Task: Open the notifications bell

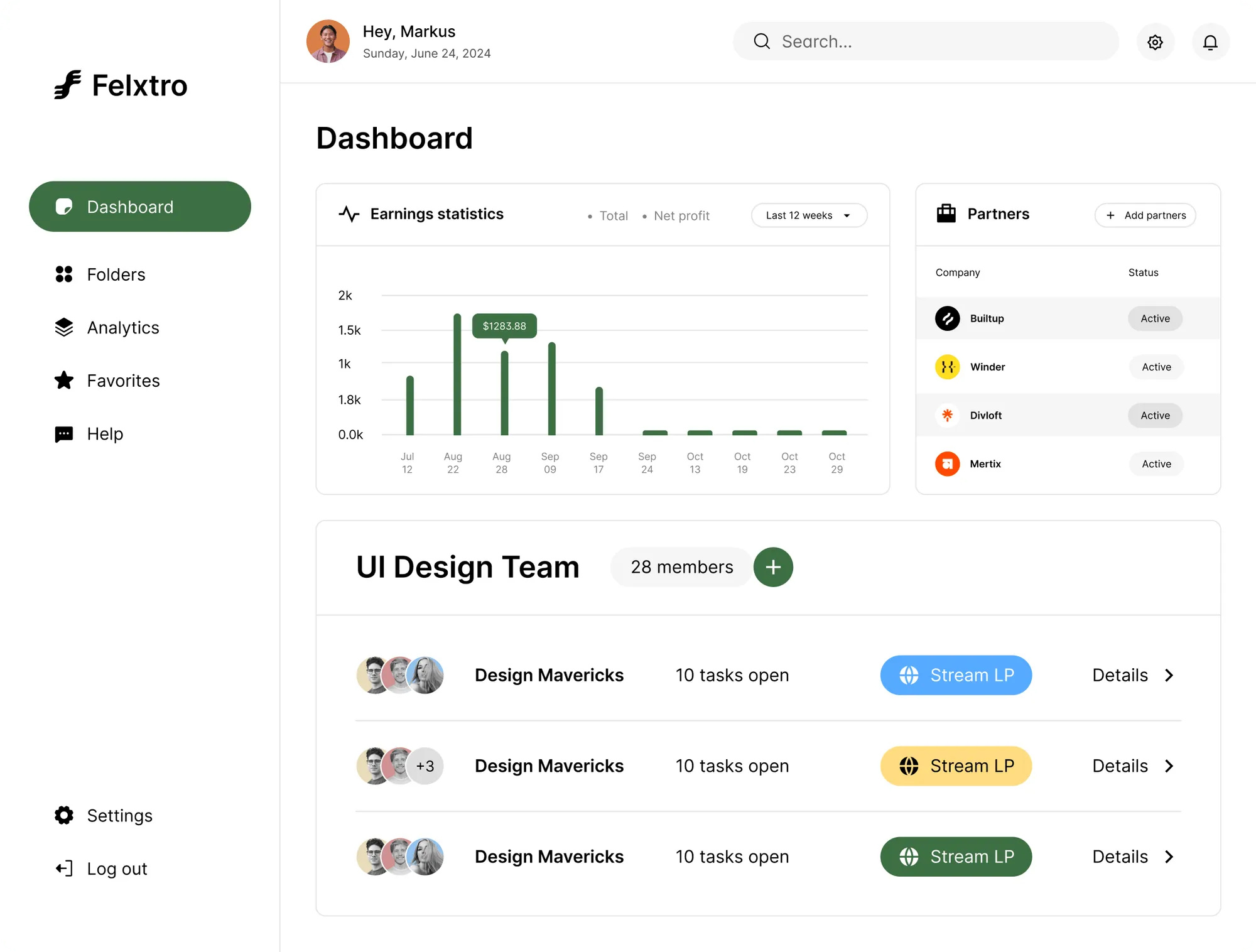Action: [1210, 42]
